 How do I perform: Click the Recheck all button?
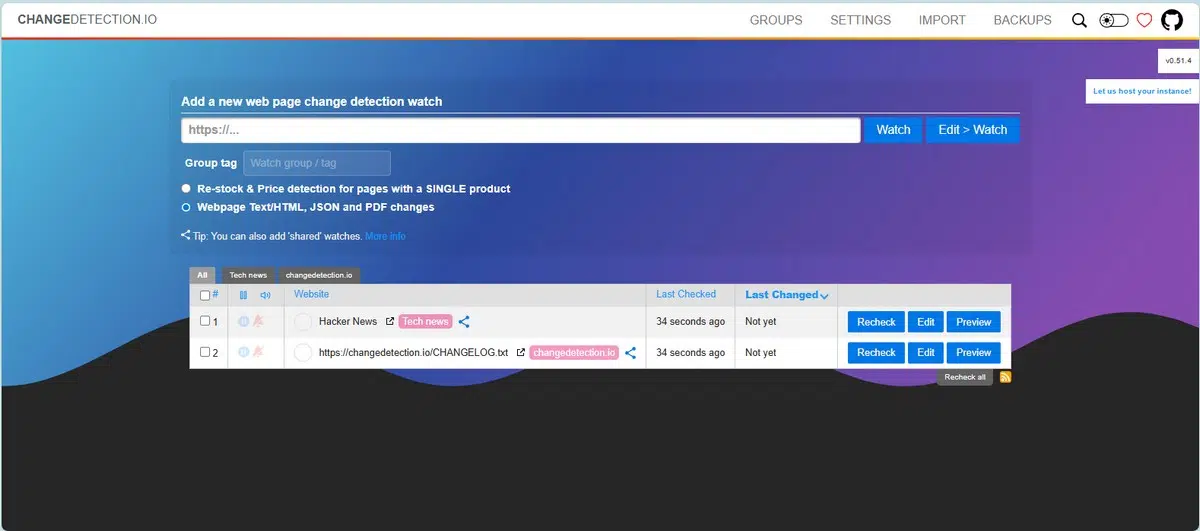pos(965,377)
